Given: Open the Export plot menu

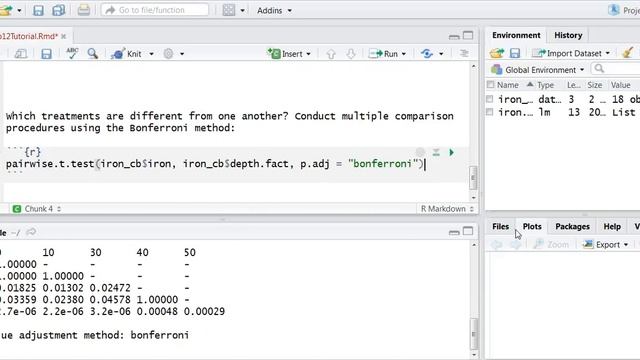Looking at the screenshot, I should point(606,244).
